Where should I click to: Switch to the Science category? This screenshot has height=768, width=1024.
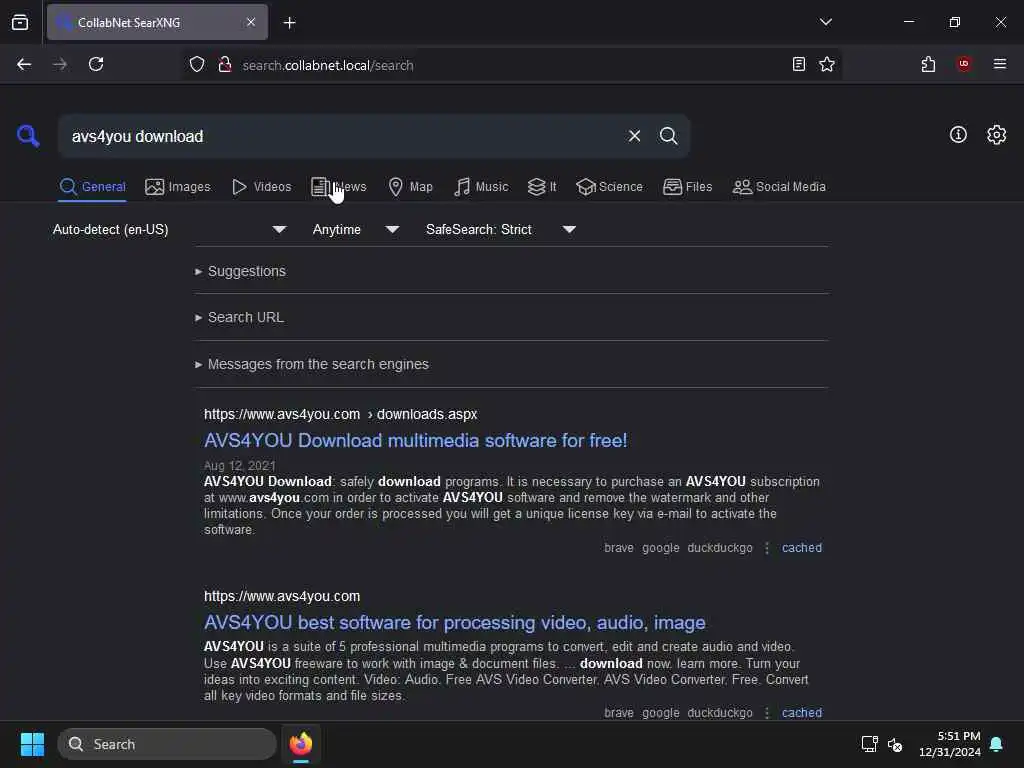click(609, 187)
